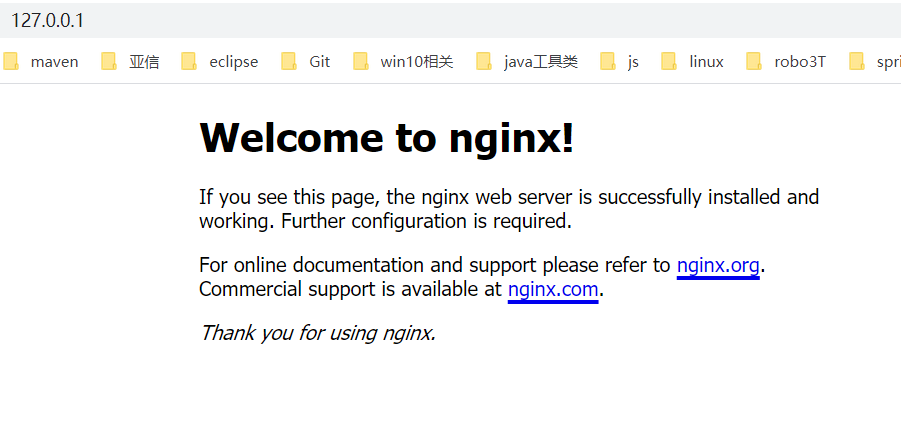Viewport: 901px width, 434px height.
Task: Open the maven bookmarks folder
Action: click(41, 62)
